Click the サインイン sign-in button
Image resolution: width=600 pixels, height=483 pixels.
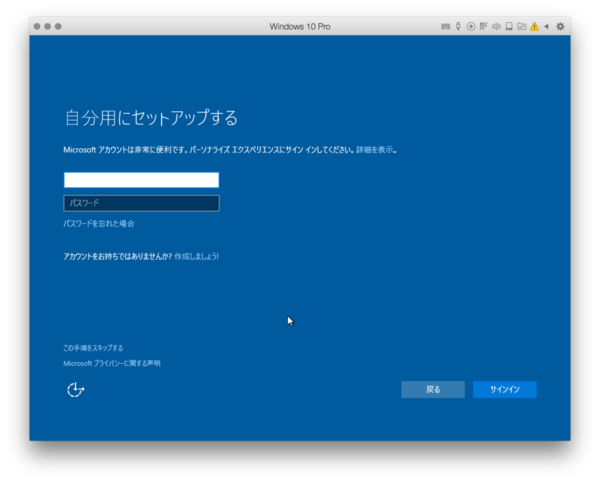pos(505,390)
